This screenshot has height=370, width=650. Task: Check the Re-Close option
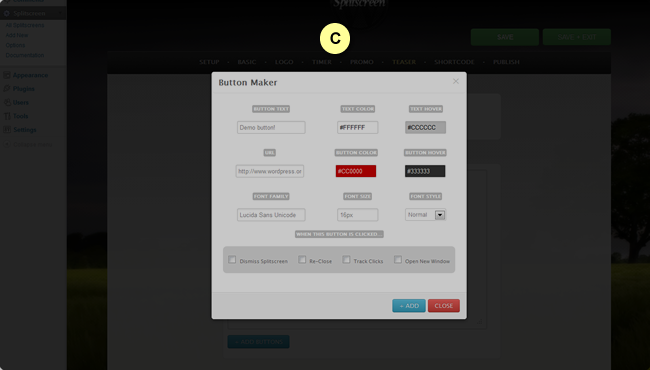(302, 259)
